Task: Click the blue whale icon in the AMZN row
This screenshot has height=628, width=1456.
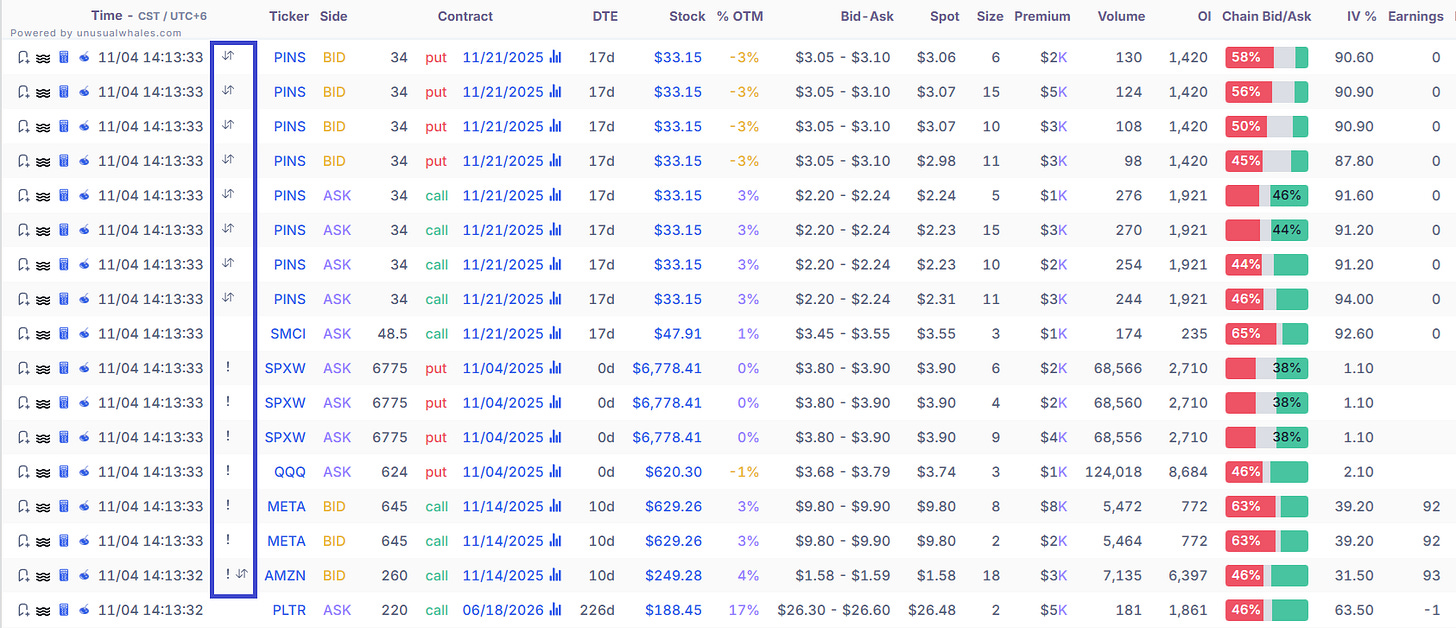Action: 84,575
